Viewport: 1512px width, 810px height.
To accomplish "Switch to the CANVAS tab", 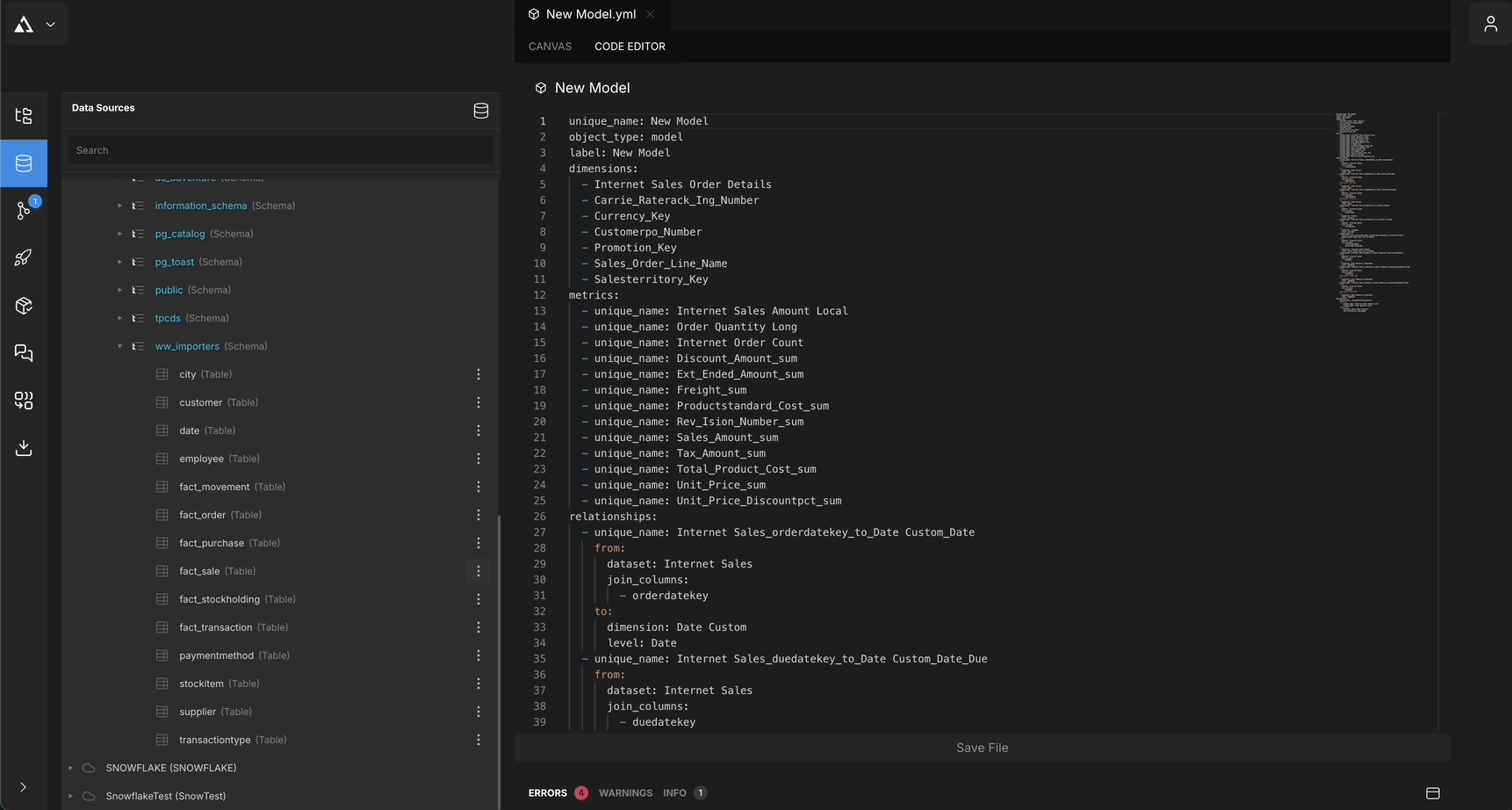I will (x=550, y=47).
